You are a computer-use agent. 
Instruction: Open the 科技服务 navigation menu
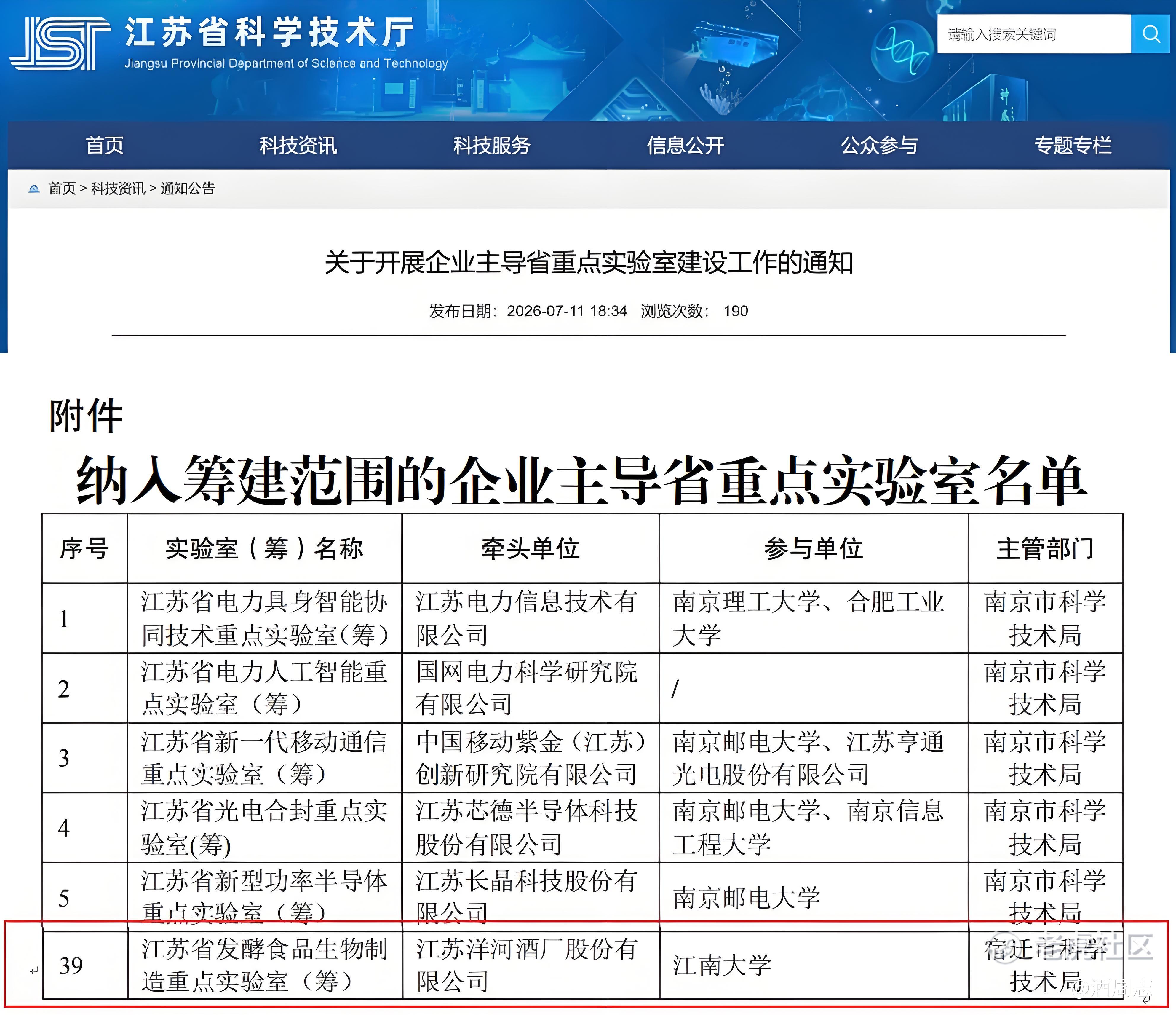tap(491, 145)
